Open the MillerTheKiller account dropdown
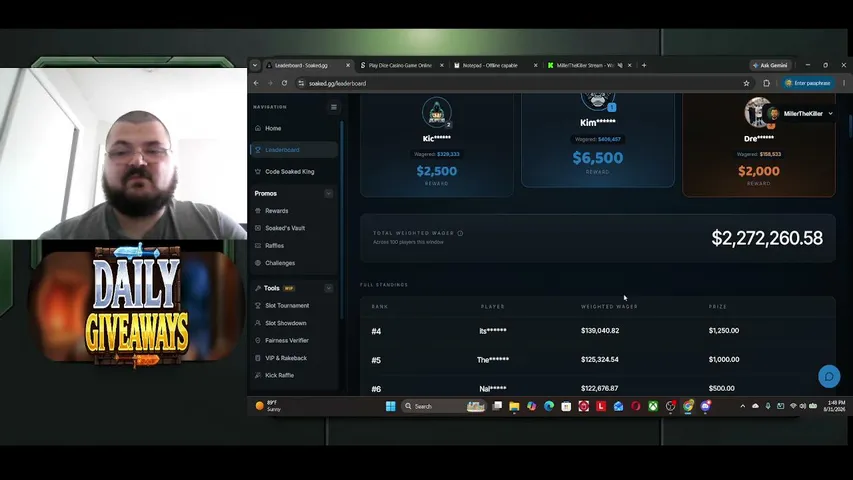The height and width of the screenshot is (480, 853). pos(800,114)
